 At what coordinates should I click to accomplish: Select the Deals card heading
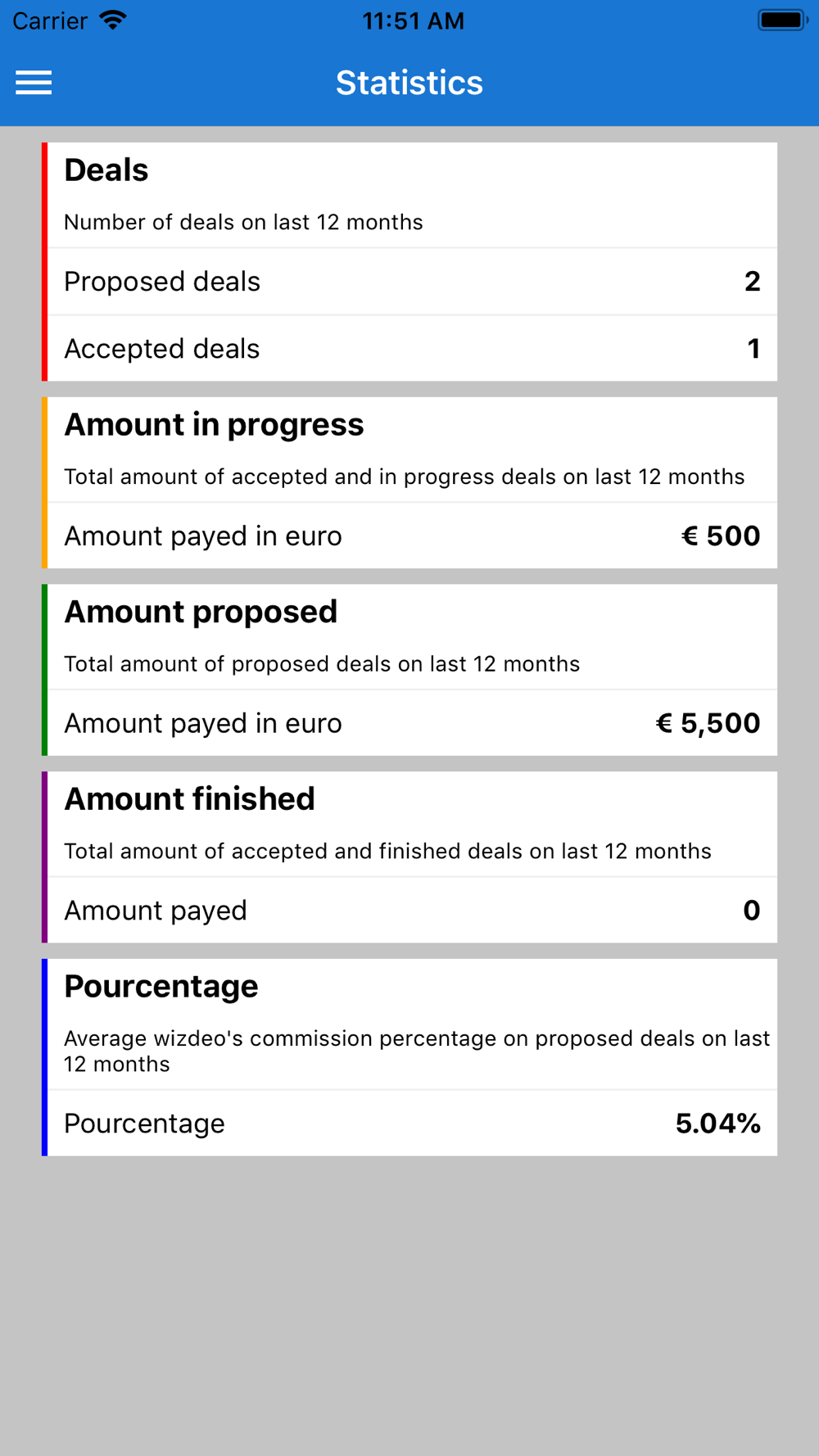coord(106,170)
